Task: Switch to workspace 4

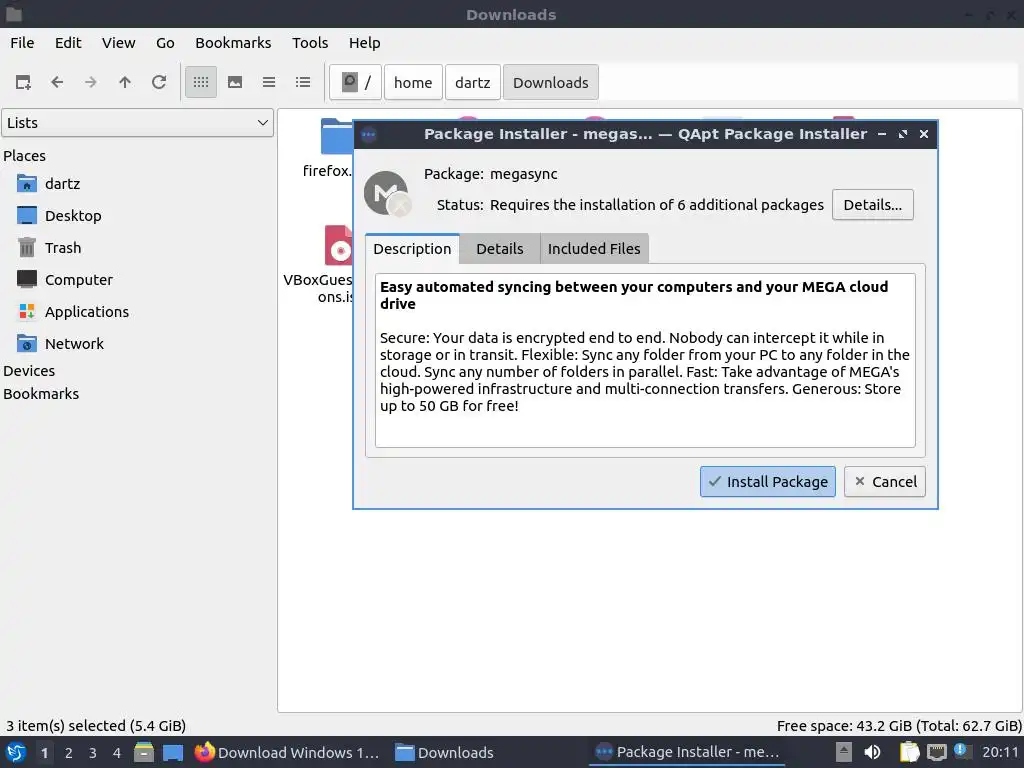Action: pos(117,753)
